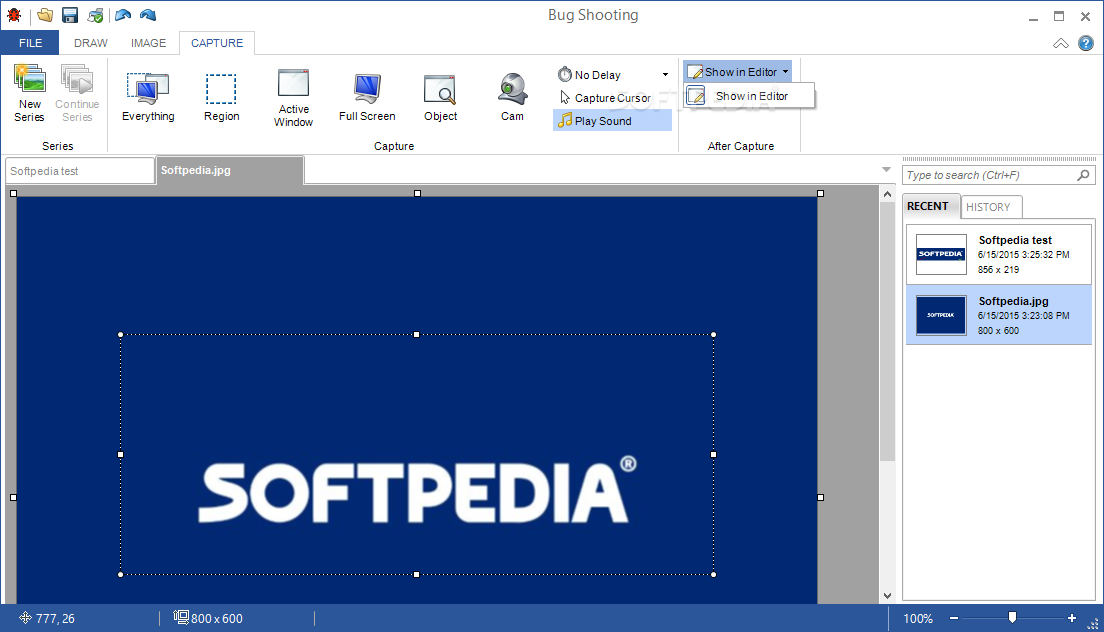Click the 856 x 219 size text
The height and width of the screenshot is (632, 1104).
(998, 270)
